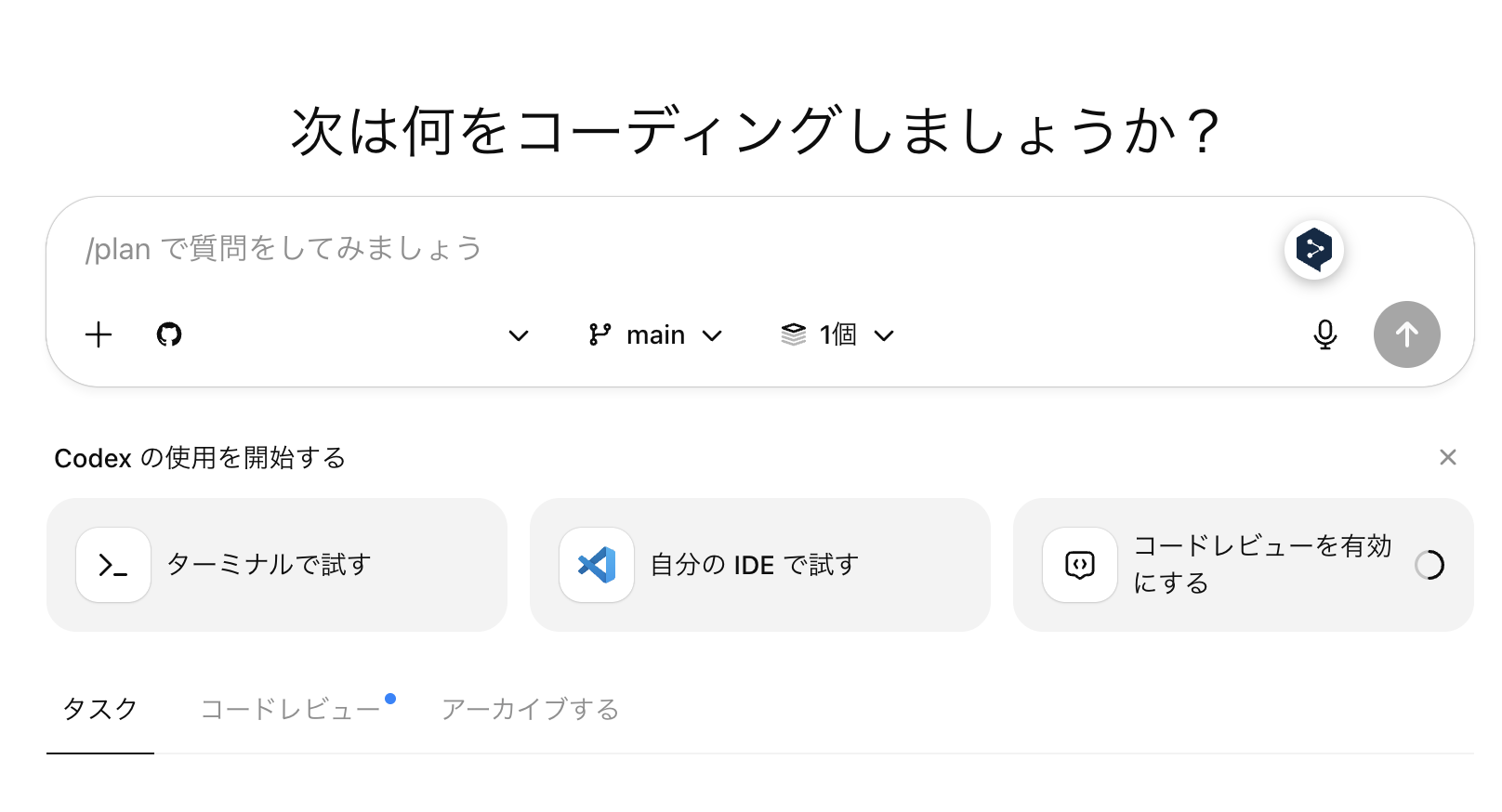
Task: Expand the 1個 environment dropdown
Action: (x=884, y=335)
